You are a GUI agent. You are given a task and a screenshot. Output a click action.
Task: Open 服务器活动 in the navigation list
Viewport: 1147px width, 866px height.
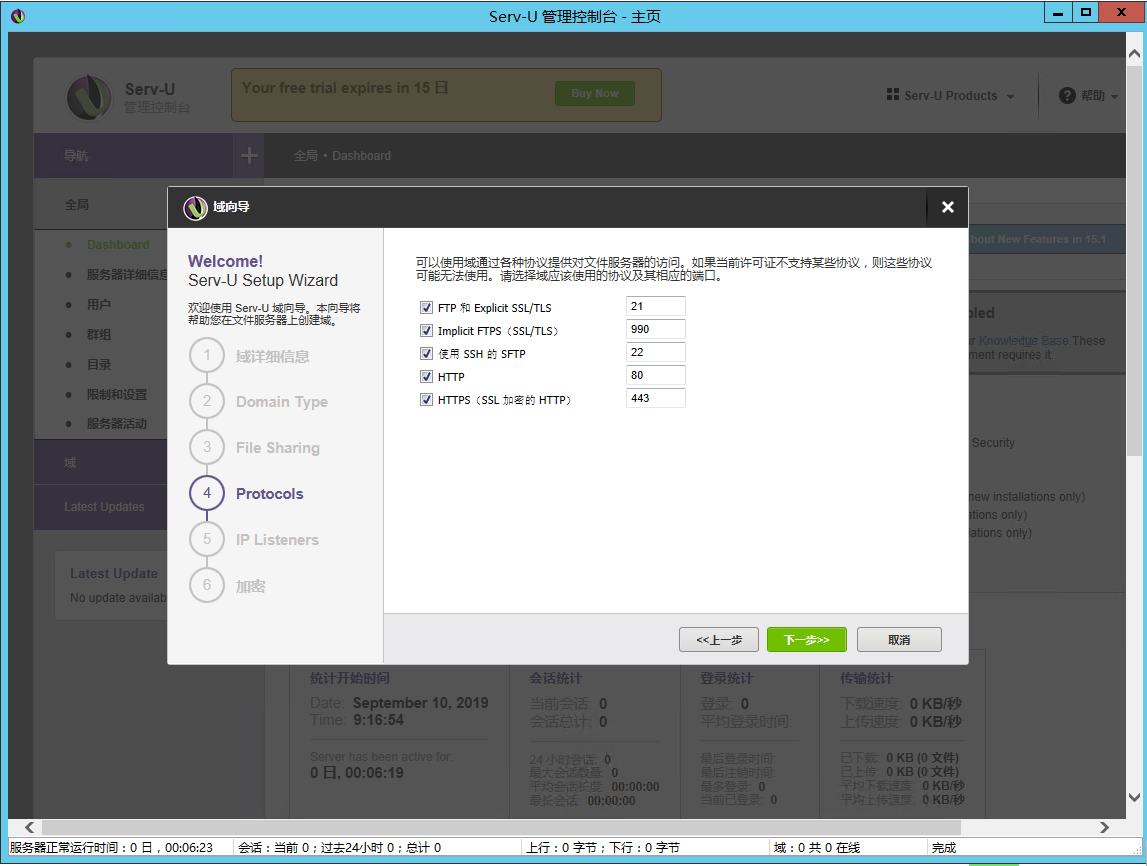116,423
